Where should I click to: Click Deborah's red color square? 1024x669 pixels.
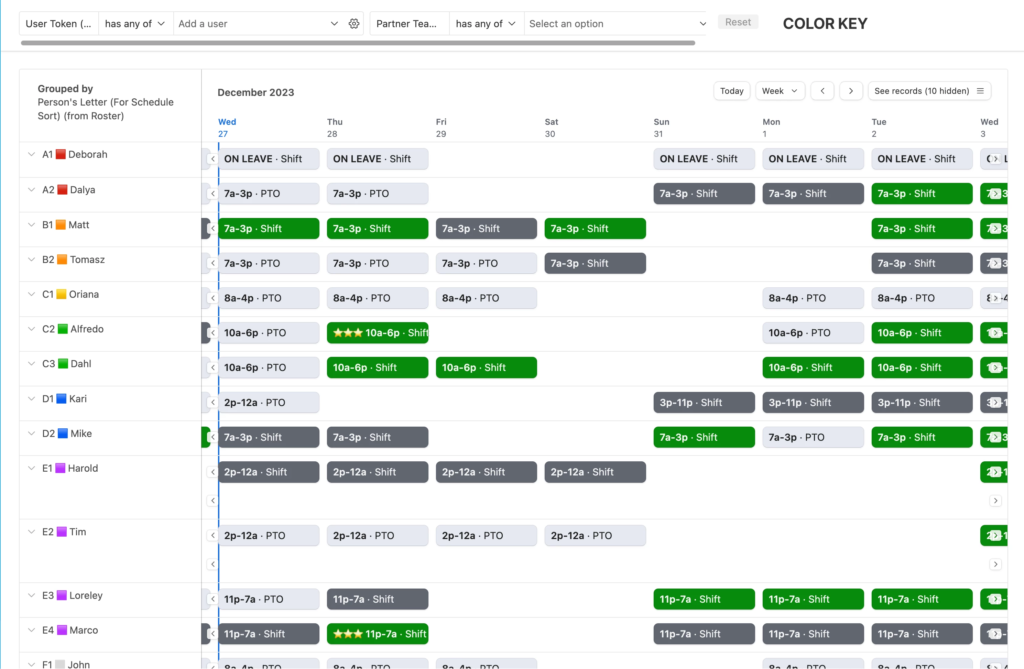click(x=61, y=154)
